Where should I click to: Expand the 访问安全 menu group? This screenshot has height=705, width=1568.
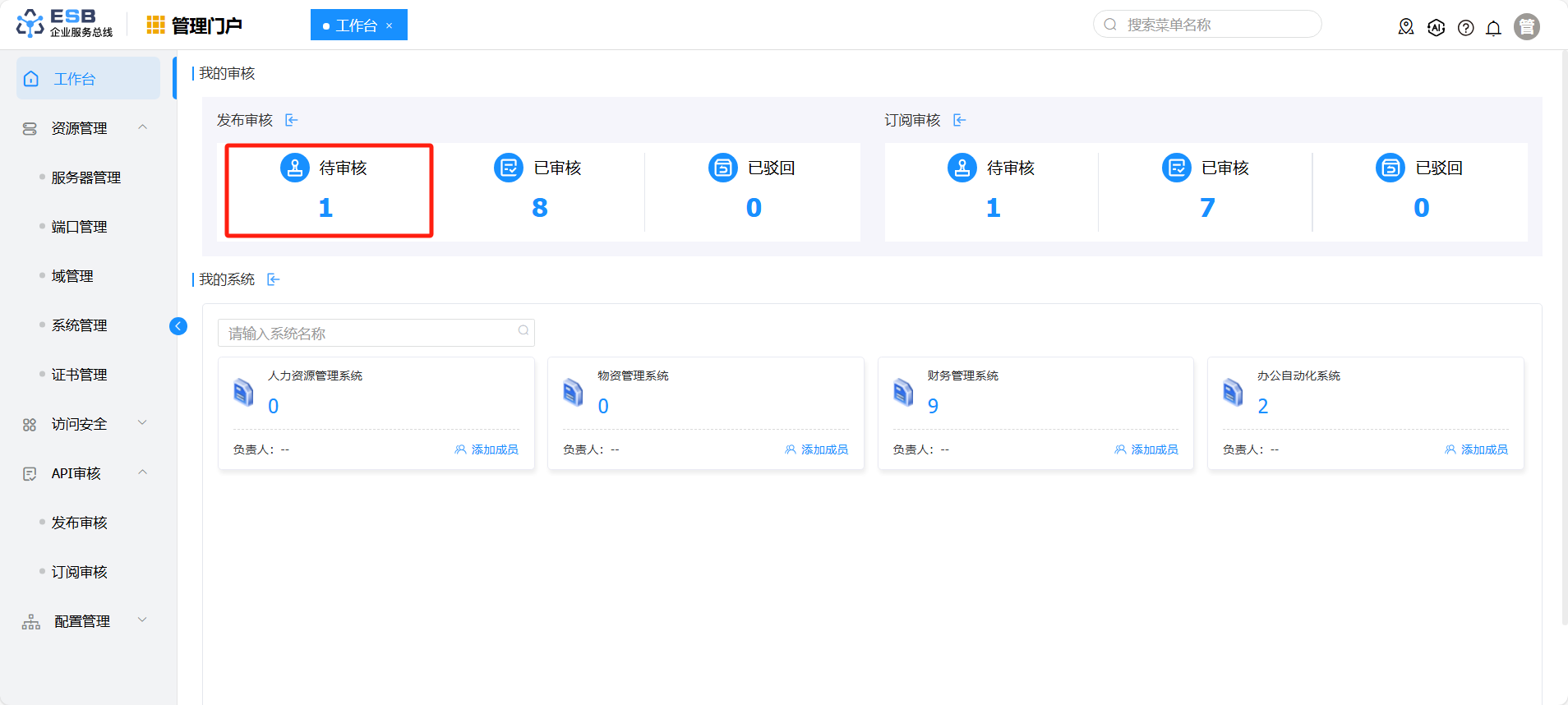pos(143,423)
